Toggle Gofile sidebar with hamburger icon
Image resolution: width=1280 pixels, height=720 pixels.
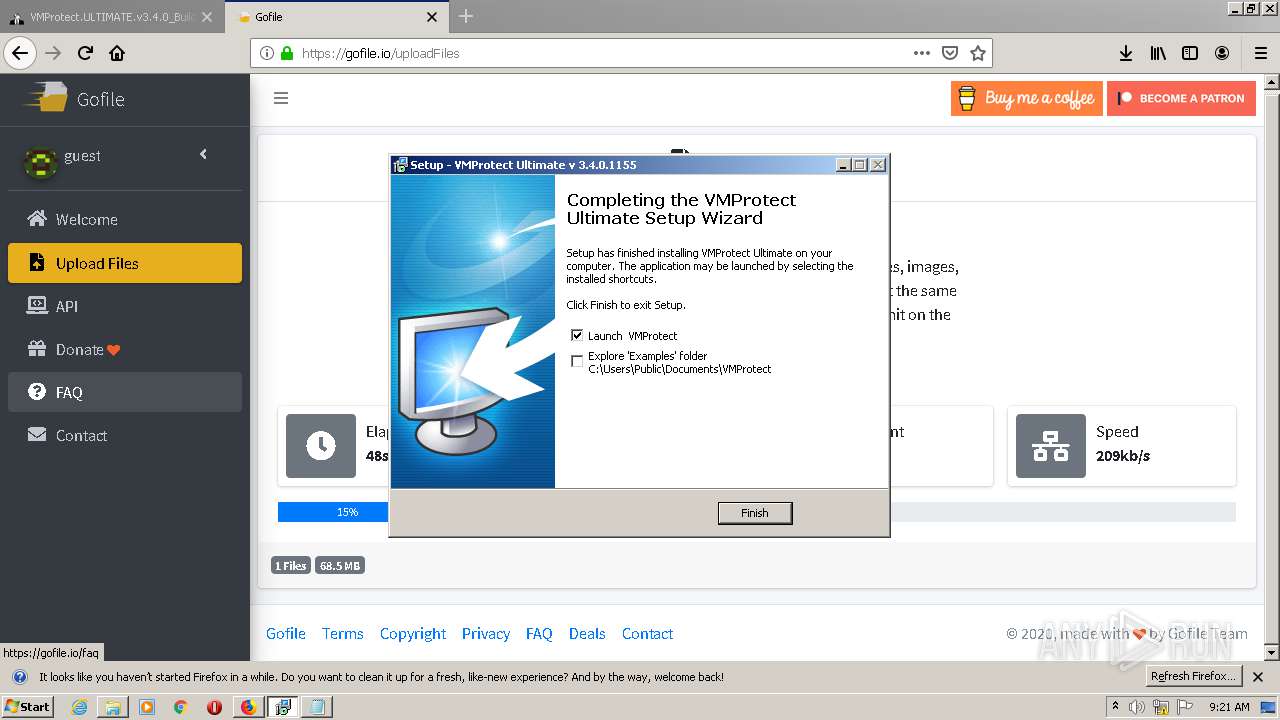pyautogui.click(x=281, y=98)
